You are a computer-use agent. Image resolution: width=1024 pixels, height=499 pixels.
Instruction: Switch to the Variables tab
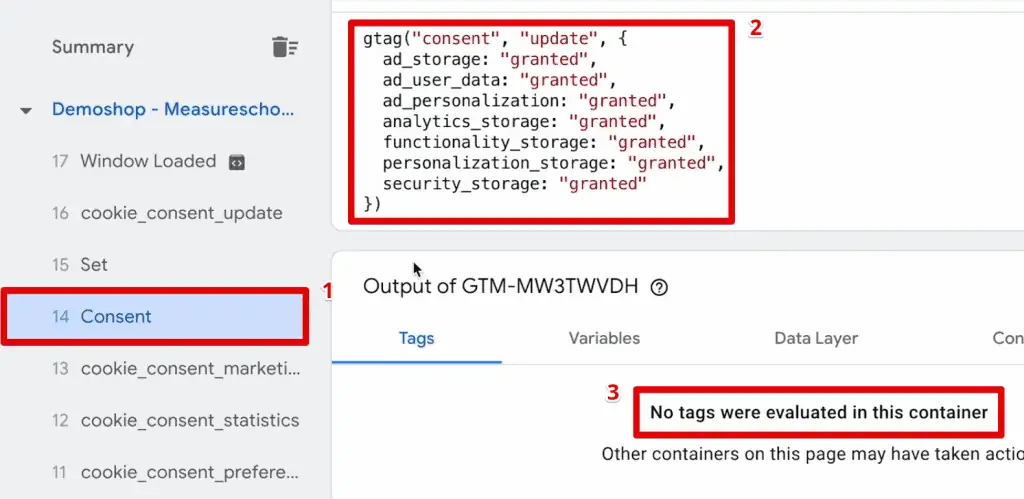pos(604,338)
